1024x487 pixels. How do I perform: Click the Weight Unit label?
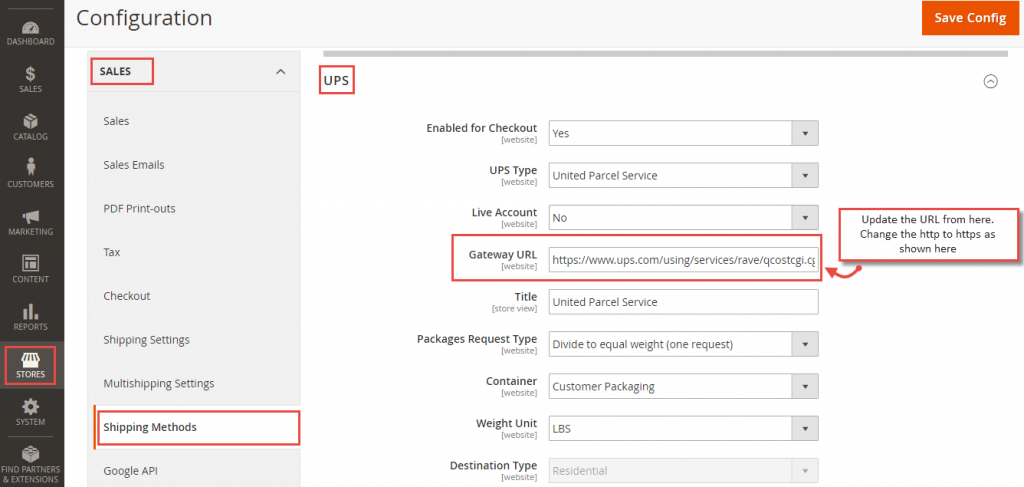[x=507, y=424]
